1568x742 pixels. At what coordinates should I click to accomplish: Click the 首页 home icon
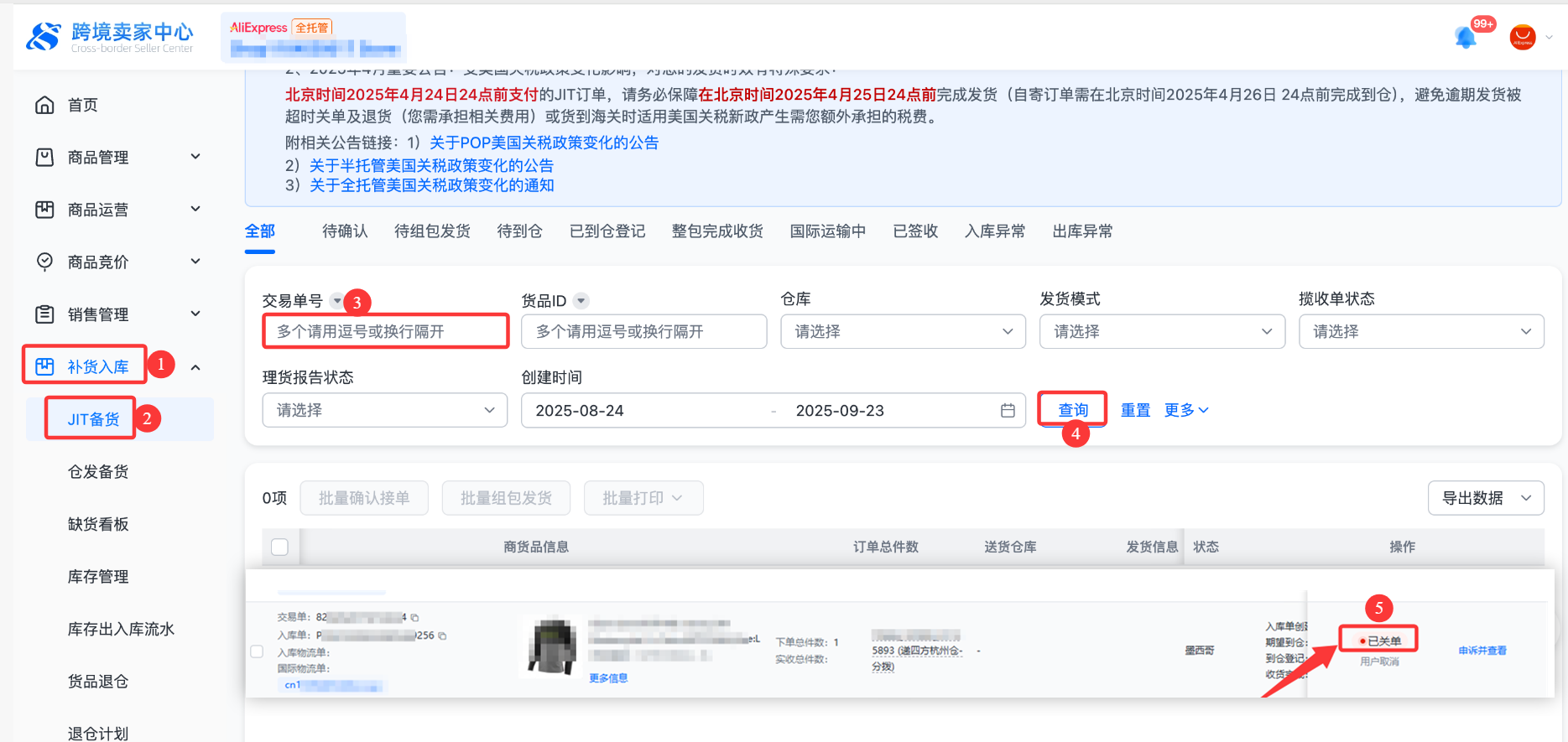(44, 105)
